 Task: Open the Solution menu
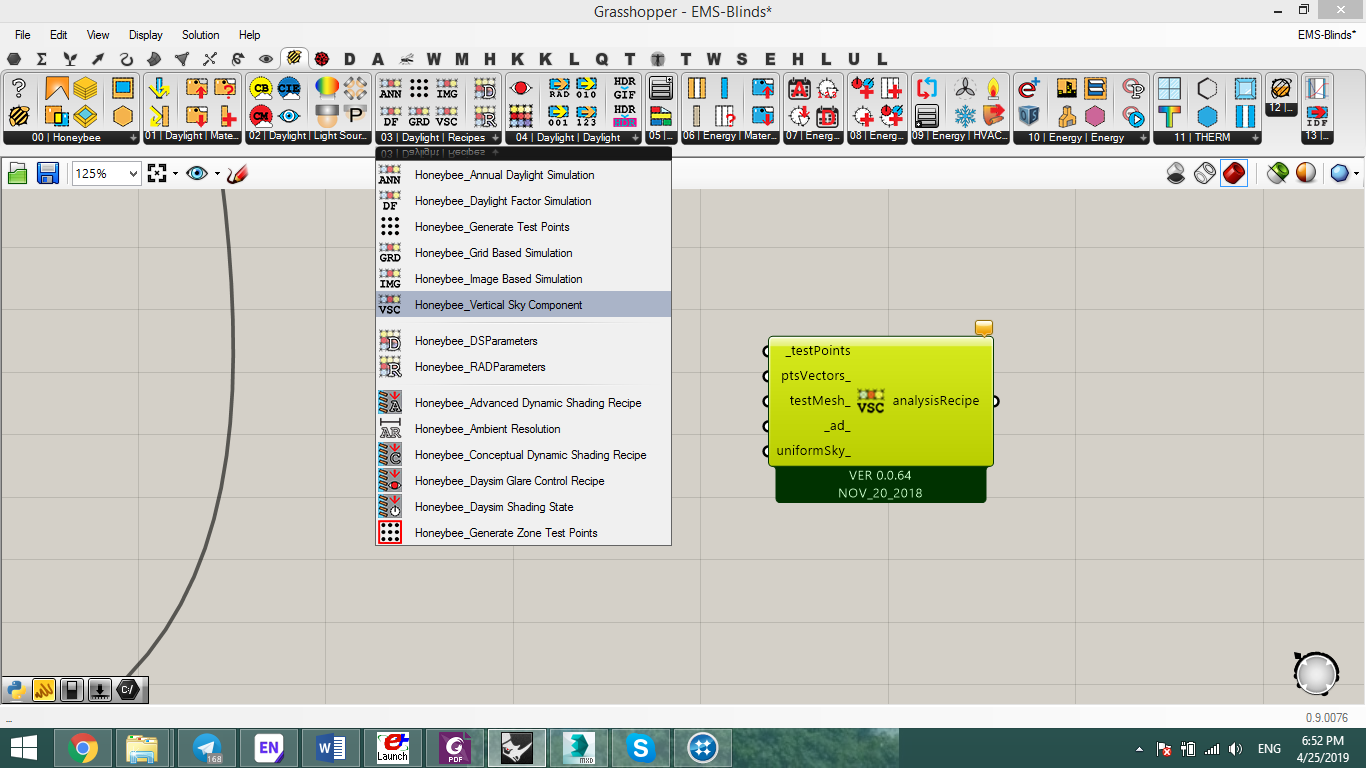click(x=201, y=35)
